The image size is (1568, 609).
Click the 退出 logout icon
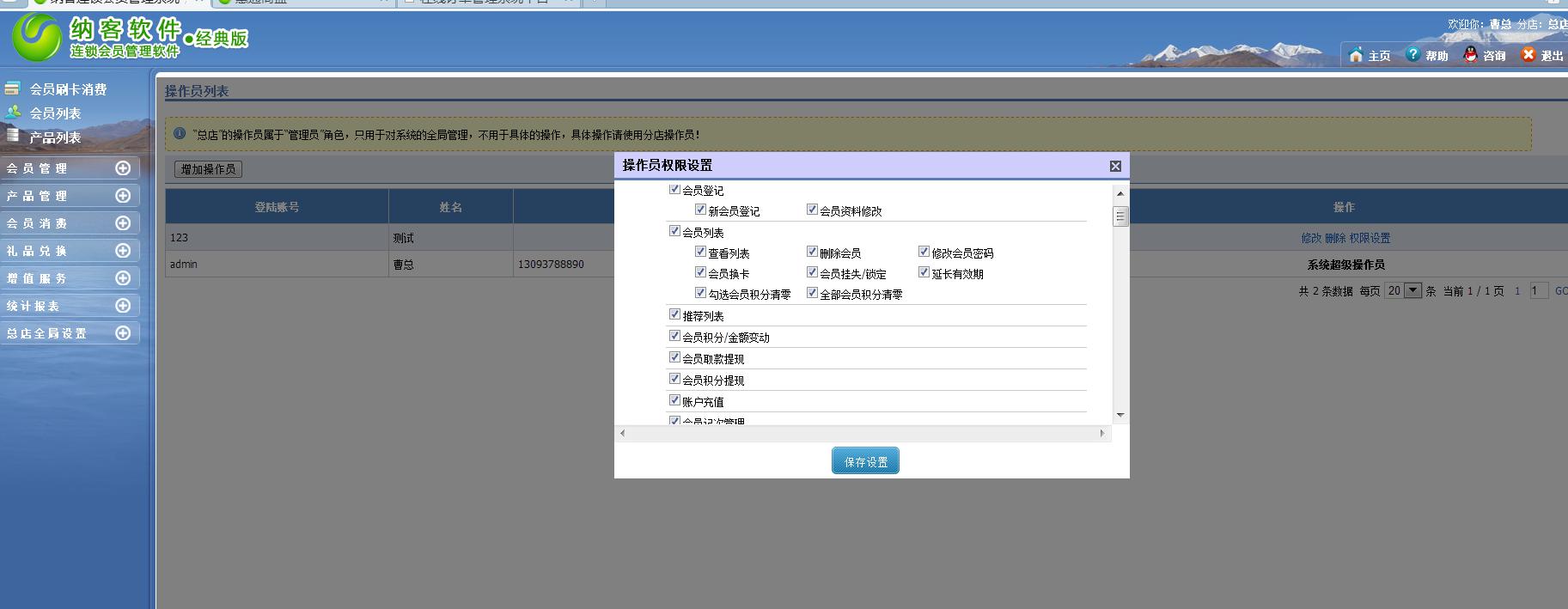(x=1528, y=55)
